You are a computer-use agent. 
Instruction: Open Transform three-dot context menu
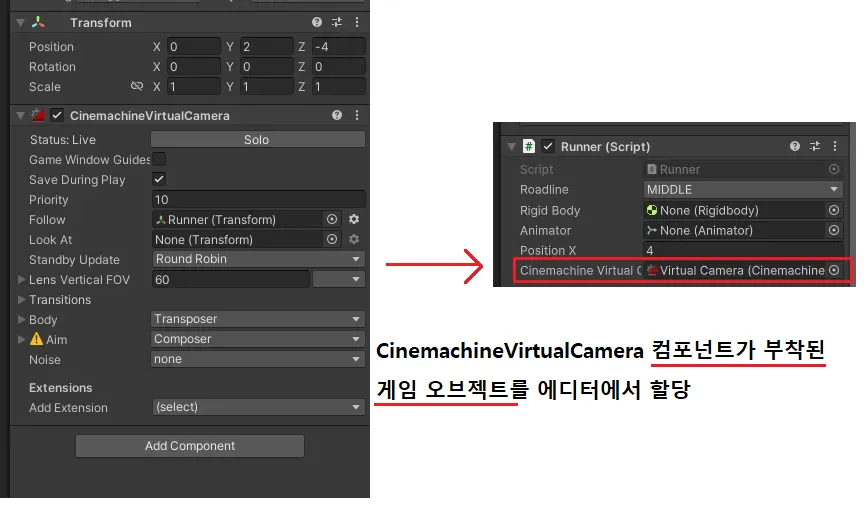point(357,22)
